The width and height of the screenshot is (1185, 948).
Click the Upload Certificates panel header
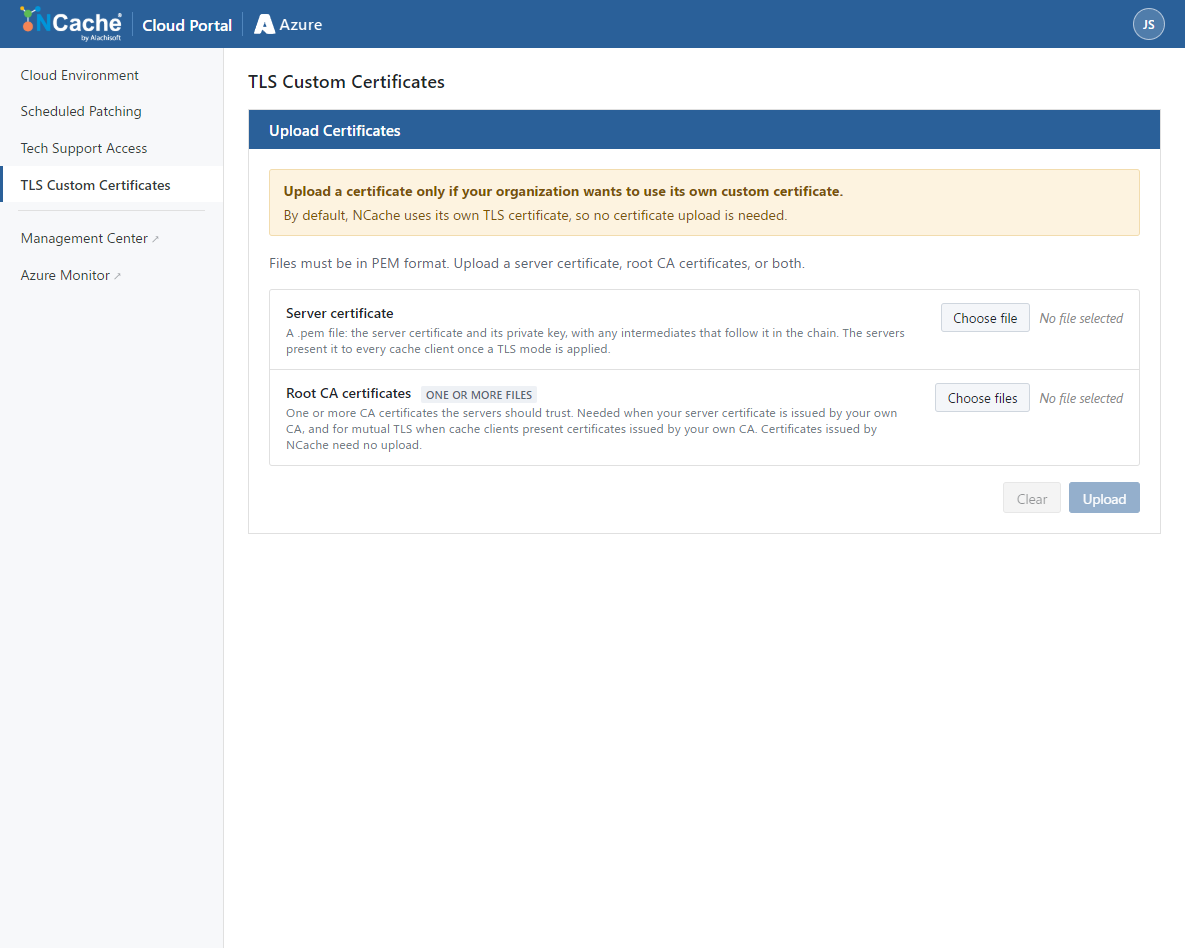704,130
